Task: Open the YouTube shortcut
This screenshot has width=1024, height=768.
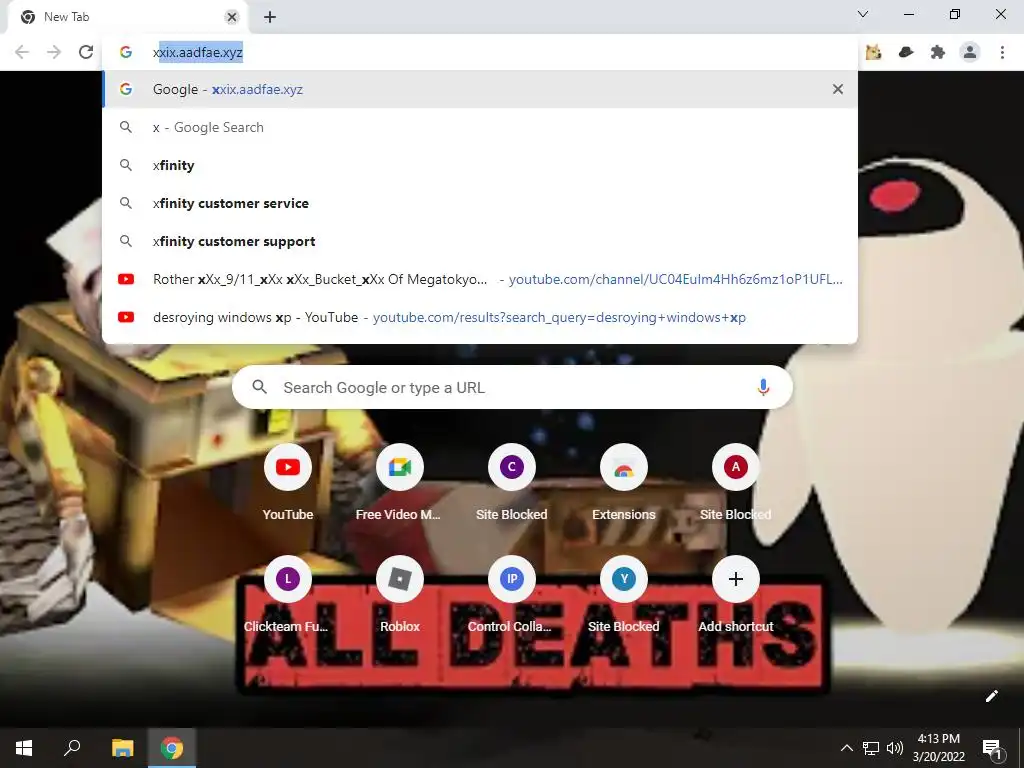Action: (288, 482)
